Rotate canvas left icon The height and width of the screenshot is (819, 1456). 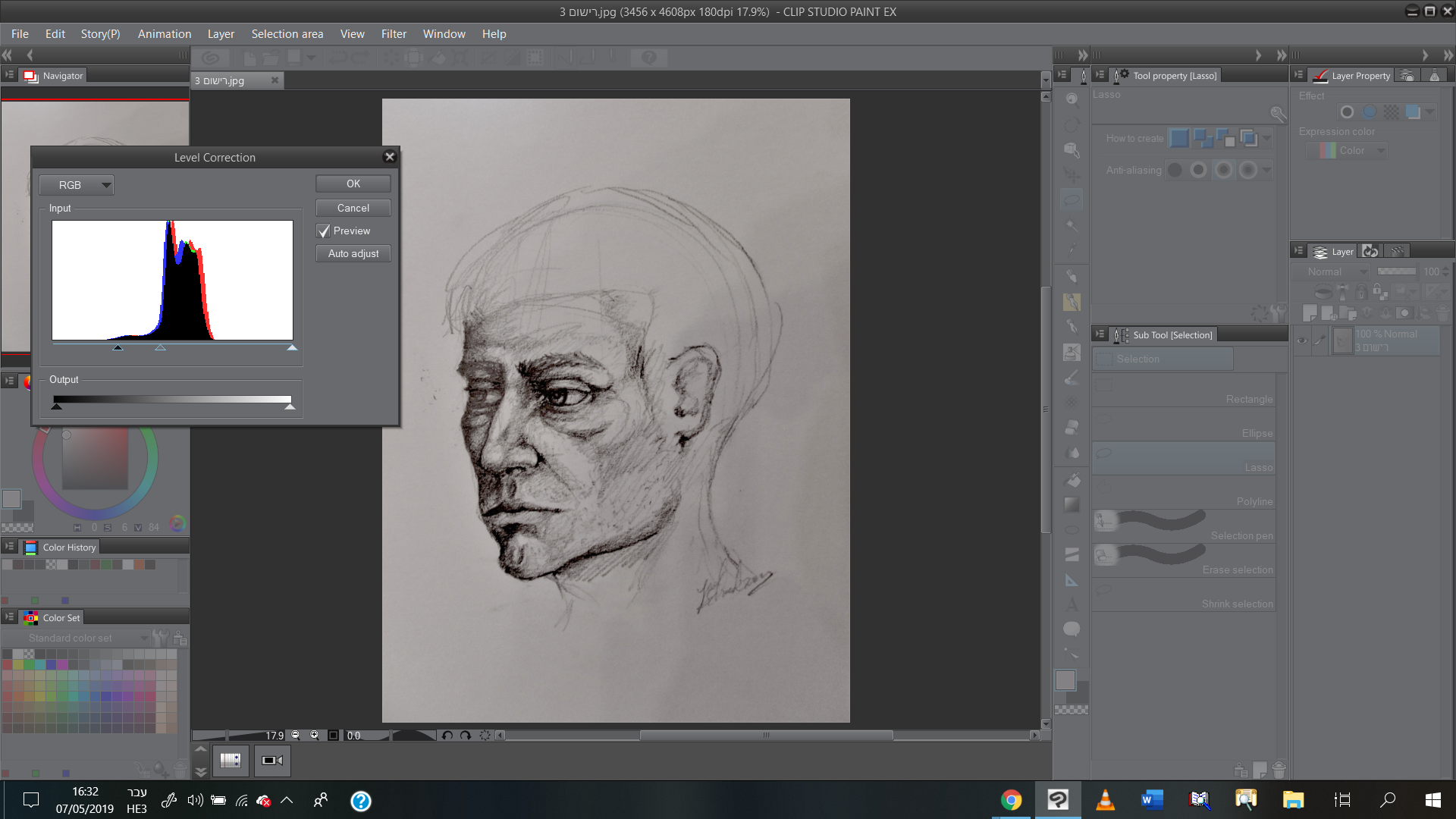(x=447, y=735)
